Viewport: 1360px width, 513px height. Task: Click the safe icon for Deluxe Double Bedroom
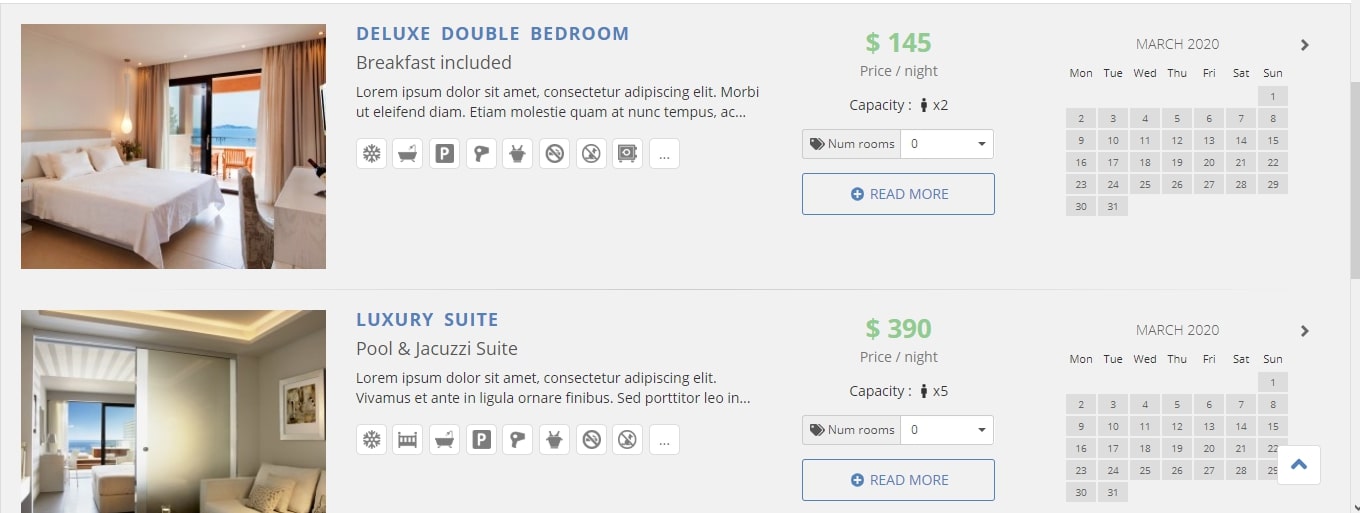click(628, 153)
